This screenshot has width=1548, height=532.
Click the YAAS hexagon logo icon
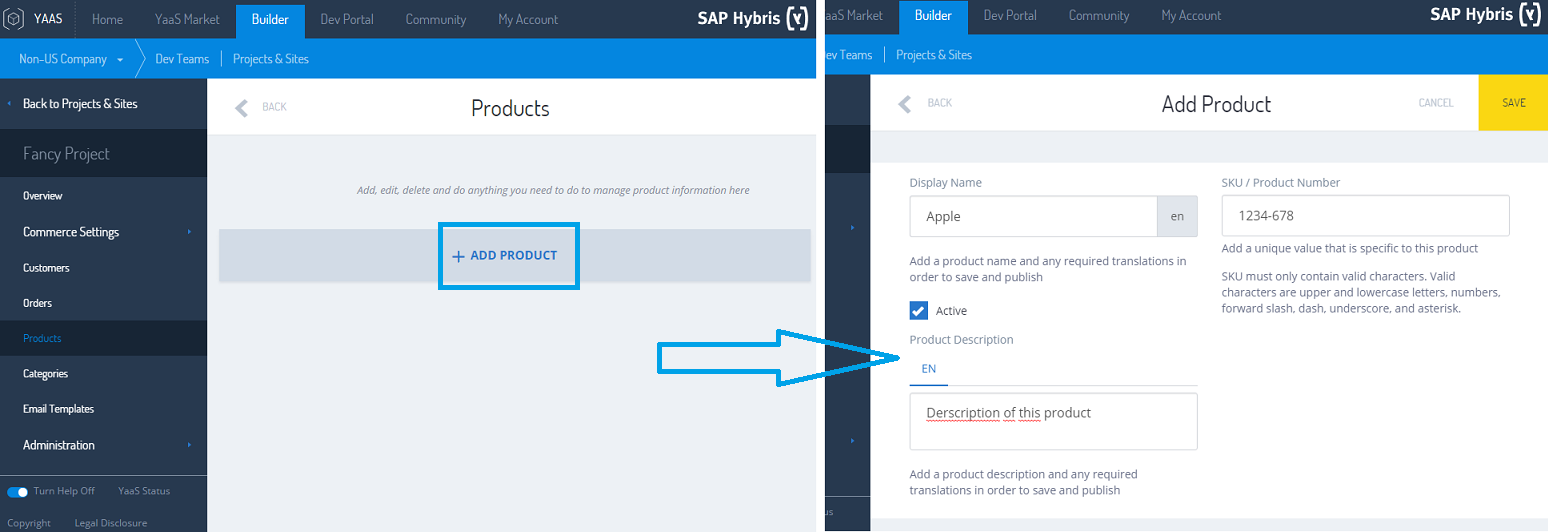coord(14,19)
